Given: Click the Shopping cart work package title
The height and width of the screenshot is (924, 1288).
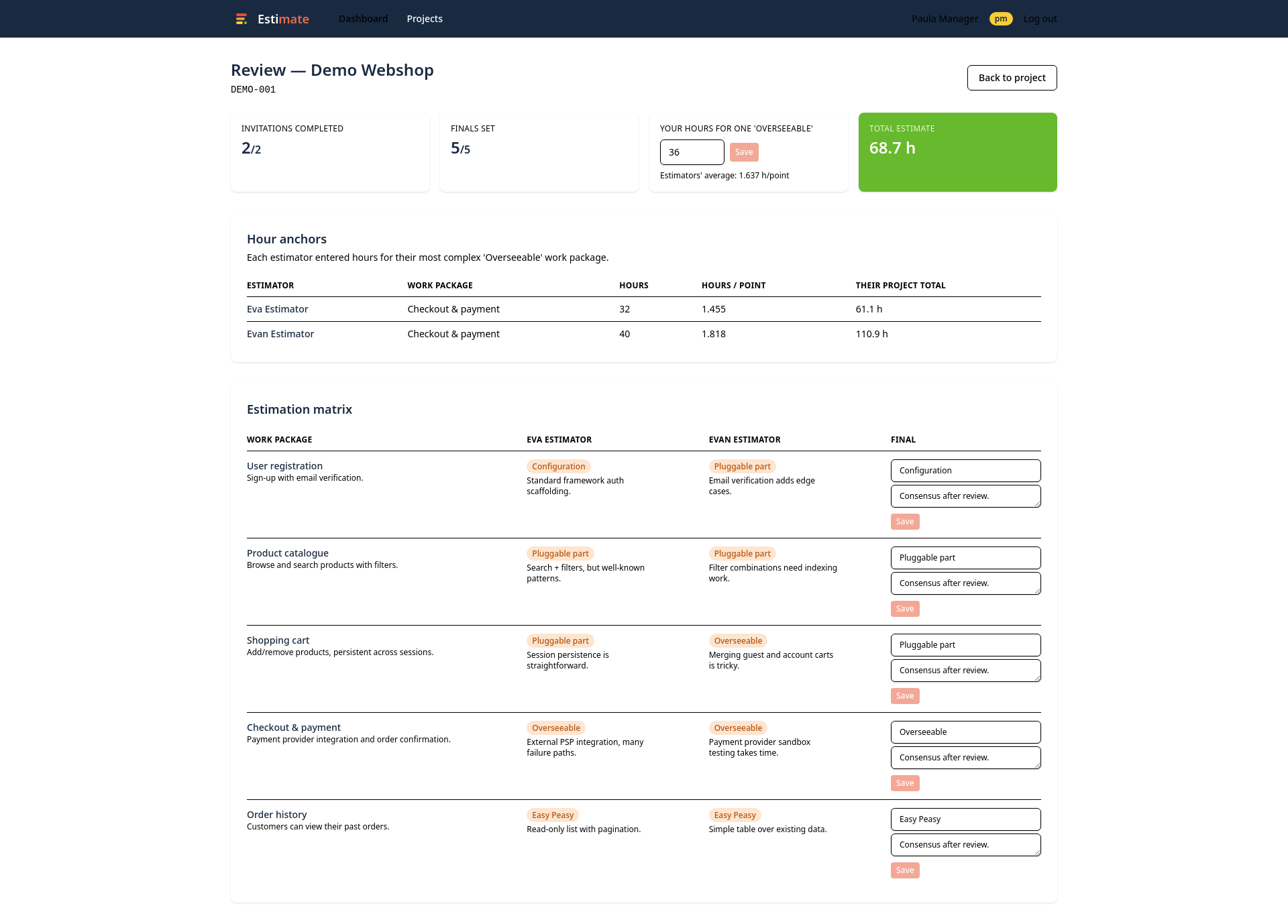Looking at the screenshot, I should (x=278, y=640).
